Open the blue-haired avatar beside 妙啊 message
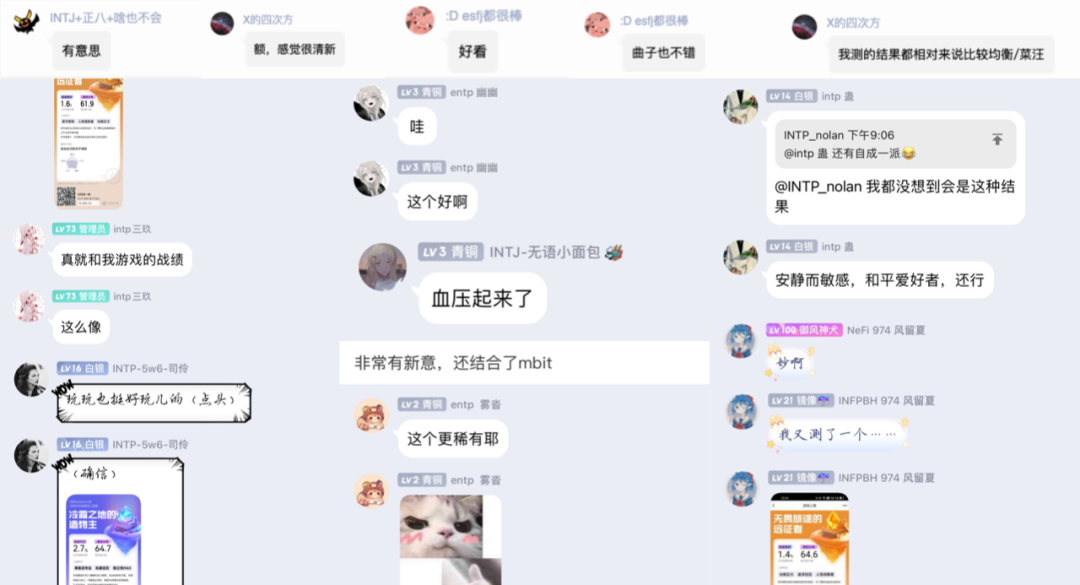The width and height of the screenshot is (1080, 585). [742, 341]
